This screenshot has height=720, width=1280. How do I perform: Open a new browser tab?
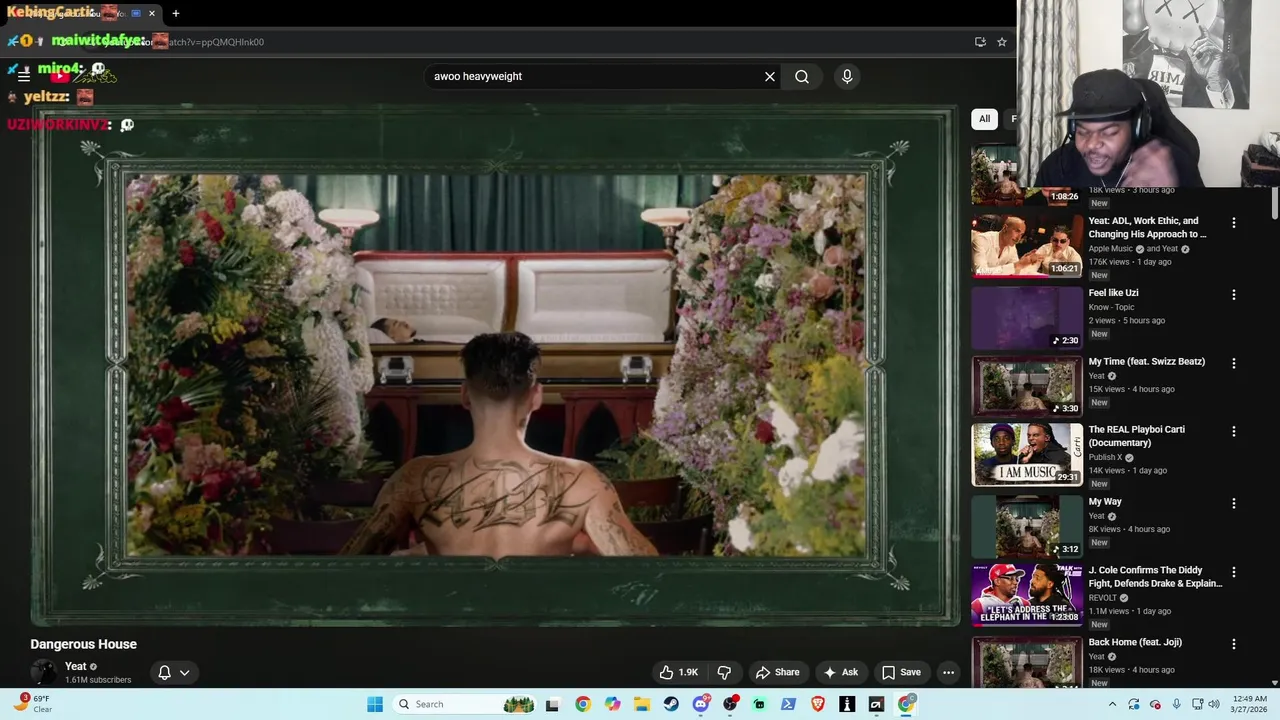[176, 13]
